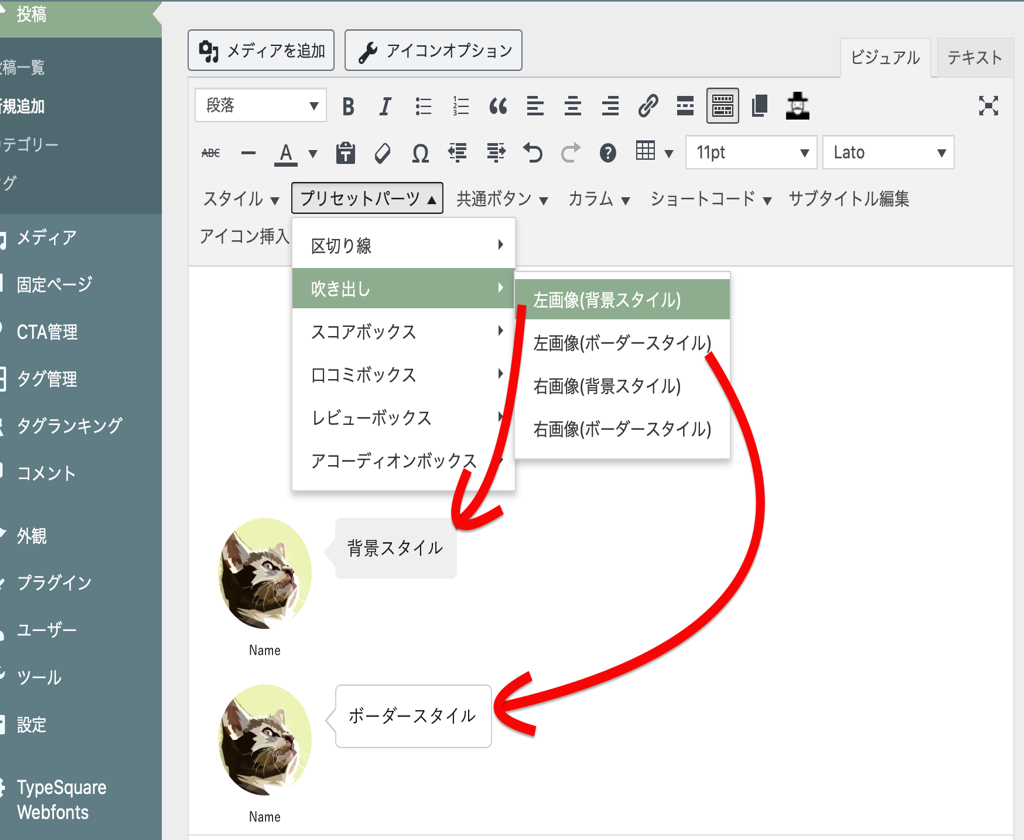Select 左画像(ボーダースタイル) from the submenu
Viewport: 1024px width, 840px height.
[622, 343]
